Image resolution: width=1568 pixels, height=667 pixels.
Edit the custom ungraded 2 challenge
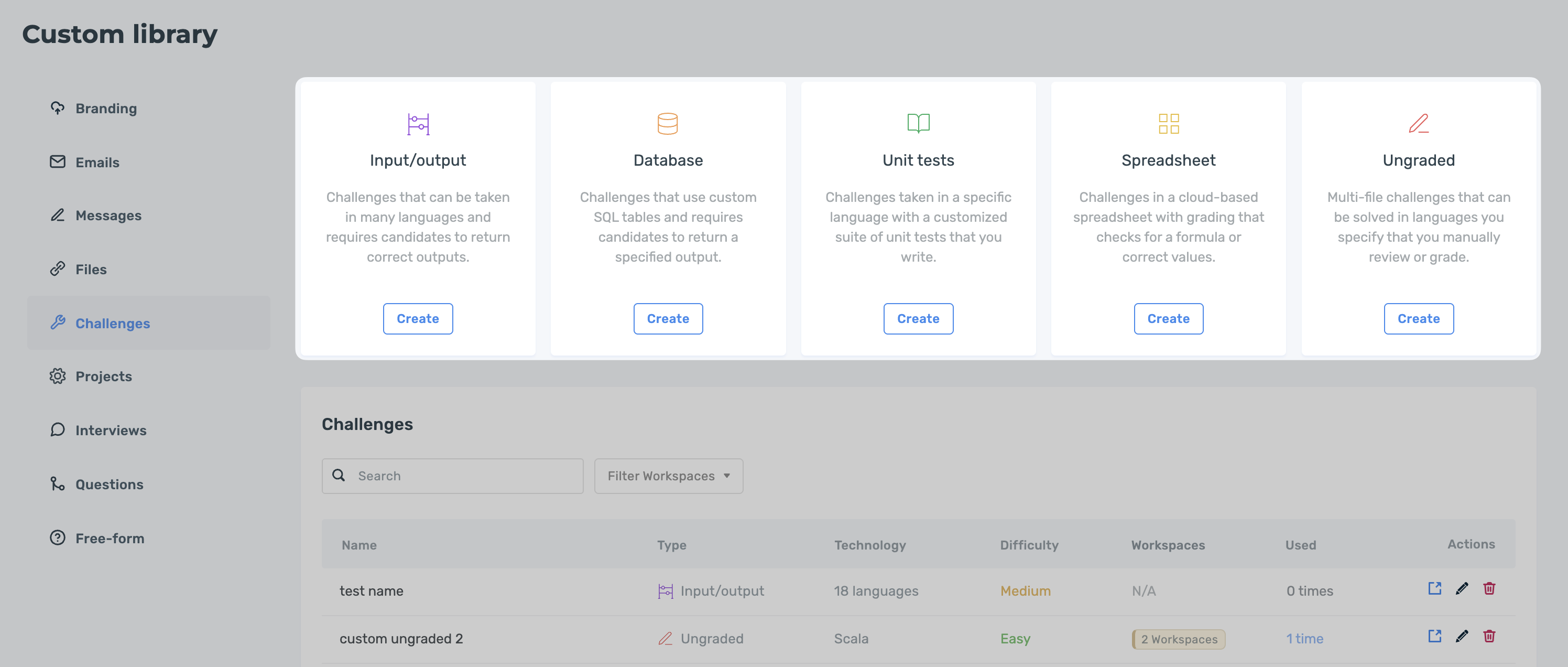(1462, 637)
